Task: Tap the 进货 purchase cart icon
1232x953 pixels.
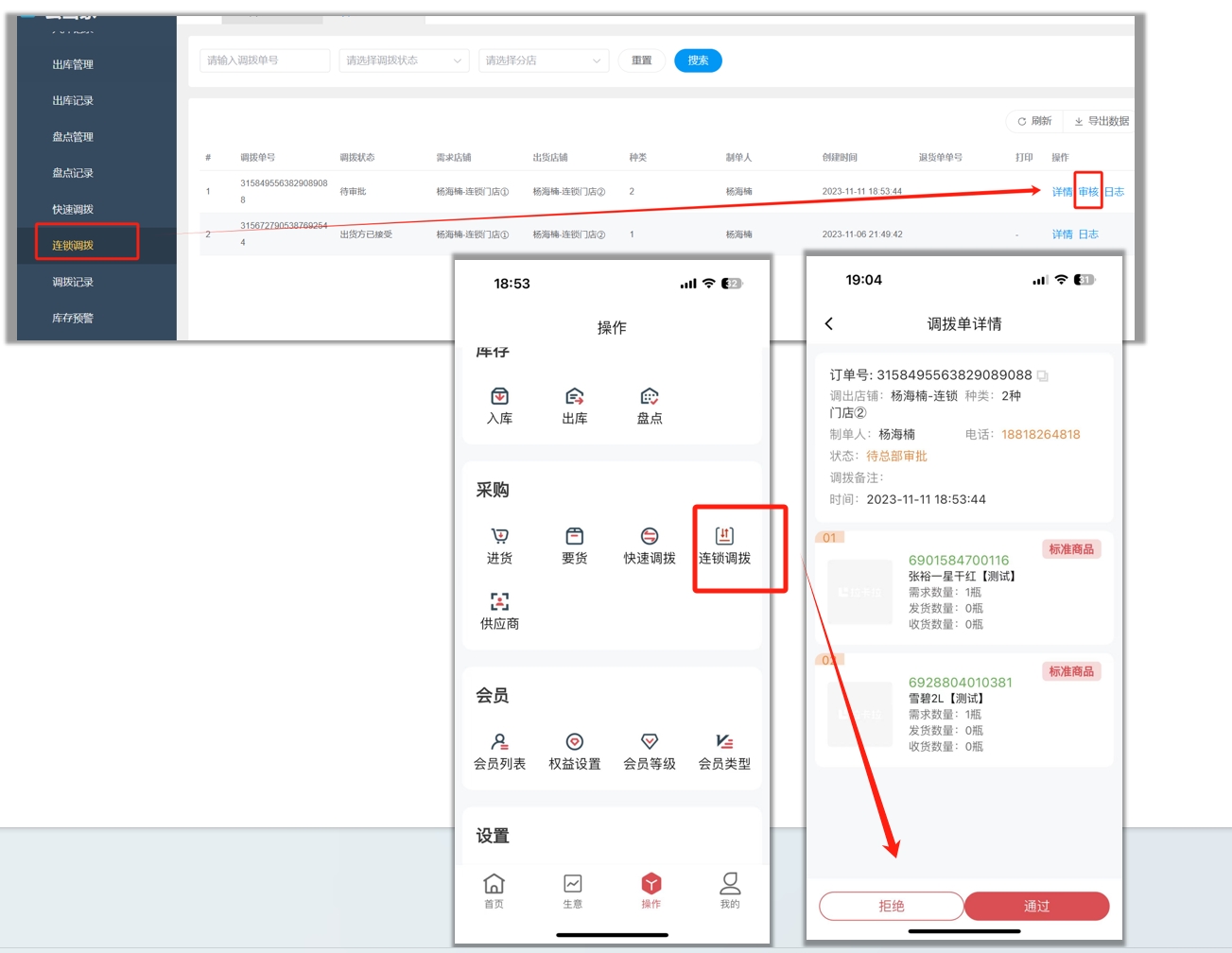Action: pos(499,537)
